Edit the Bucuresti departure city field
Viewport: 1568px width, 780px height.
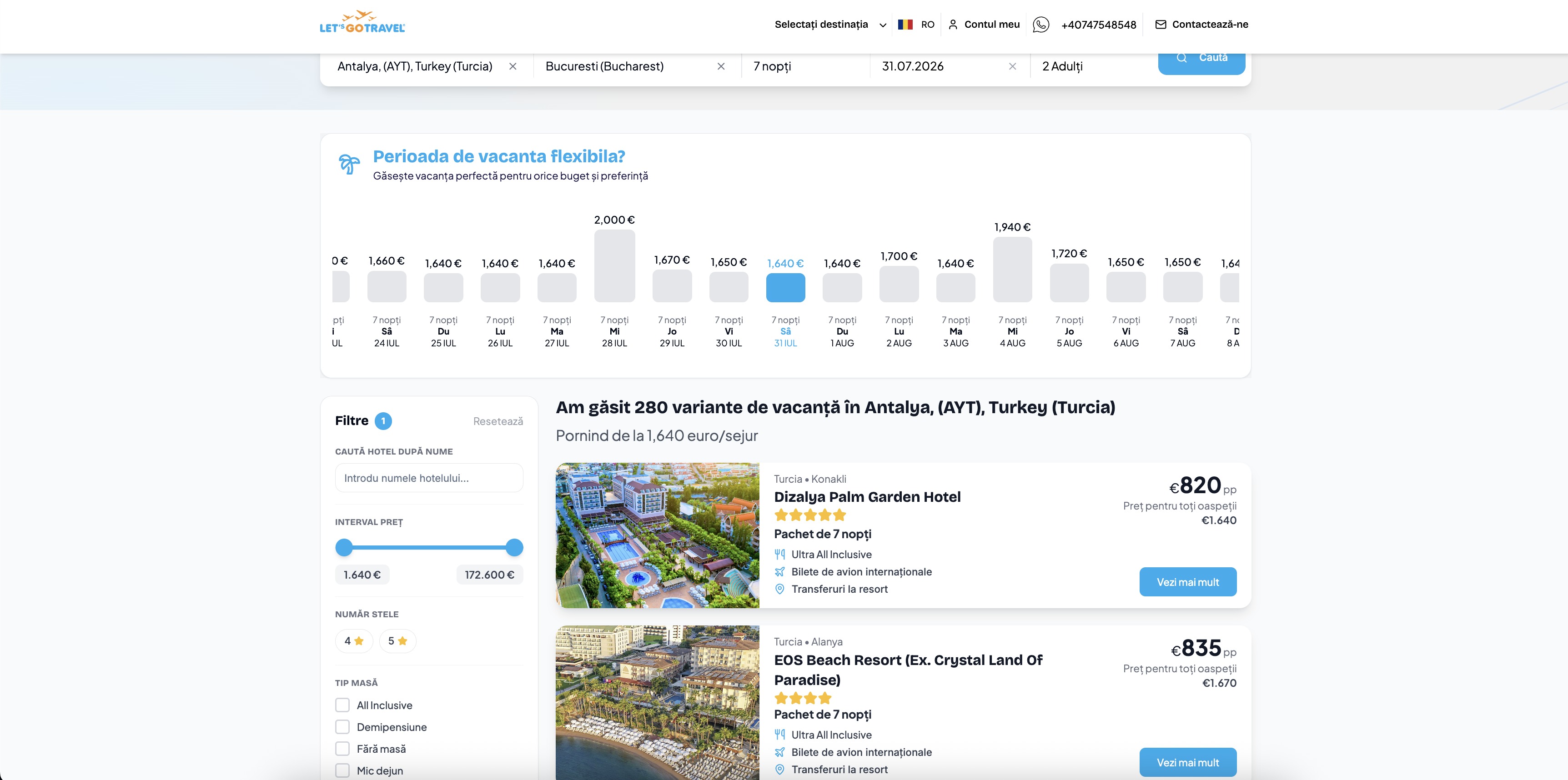click(604, 66)
